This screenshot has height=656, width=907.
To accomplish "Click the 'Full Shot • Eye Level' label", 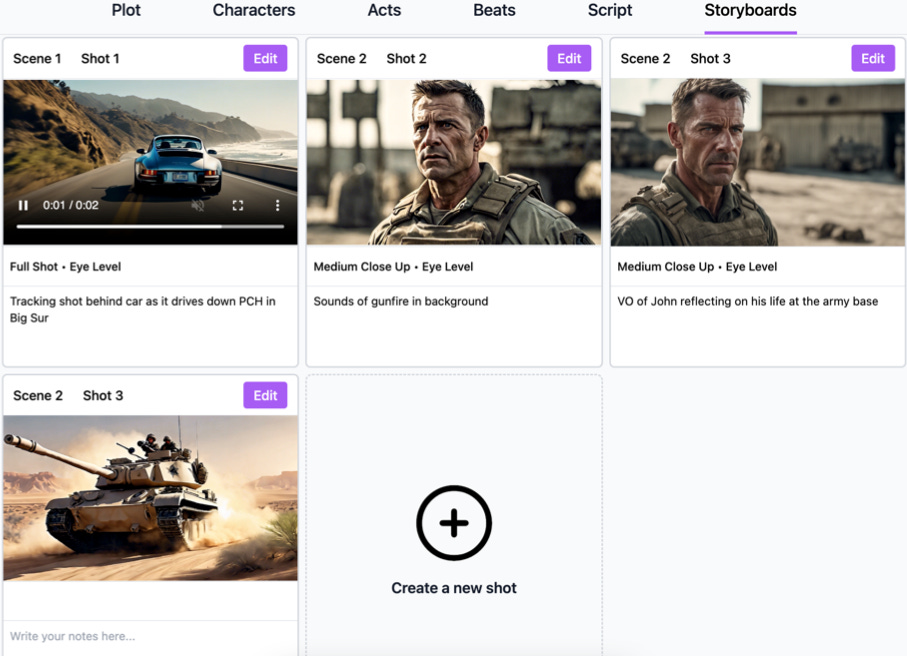I will pos(65,267).
